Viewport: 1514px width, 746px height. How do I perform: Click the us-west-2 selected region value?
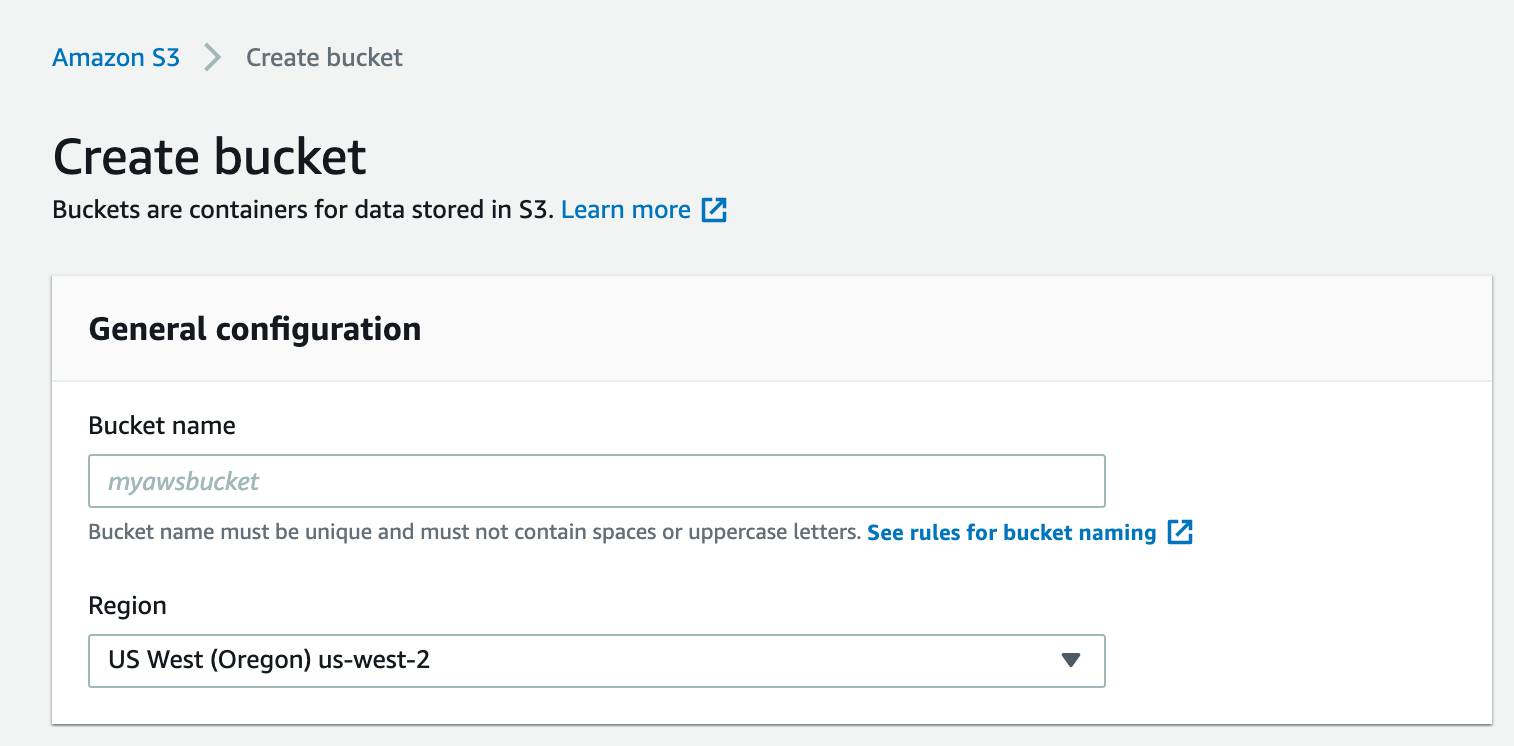coord(373,660)
